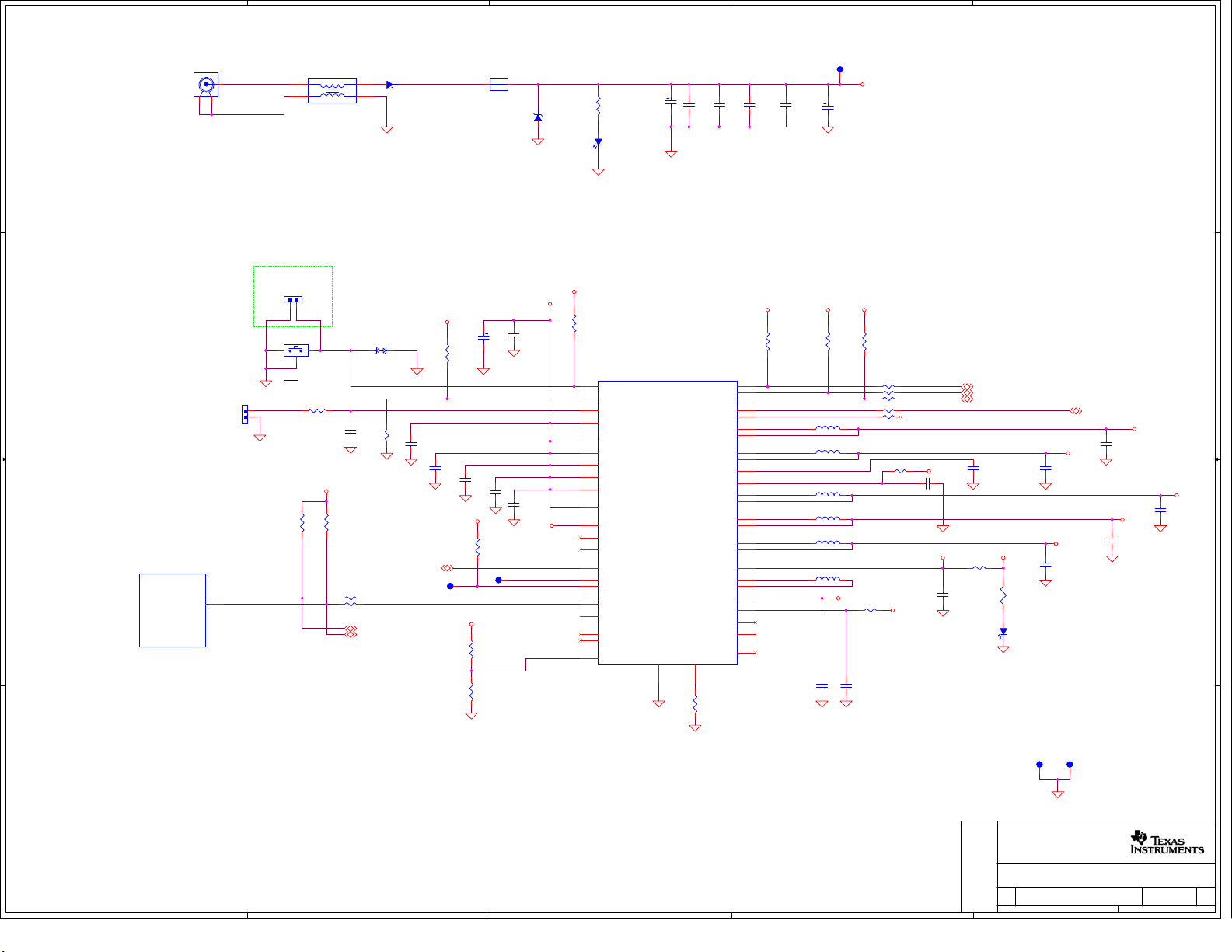Select the coaxial power jack connector symbol
1232x952 pixels.
coord(206,85)
